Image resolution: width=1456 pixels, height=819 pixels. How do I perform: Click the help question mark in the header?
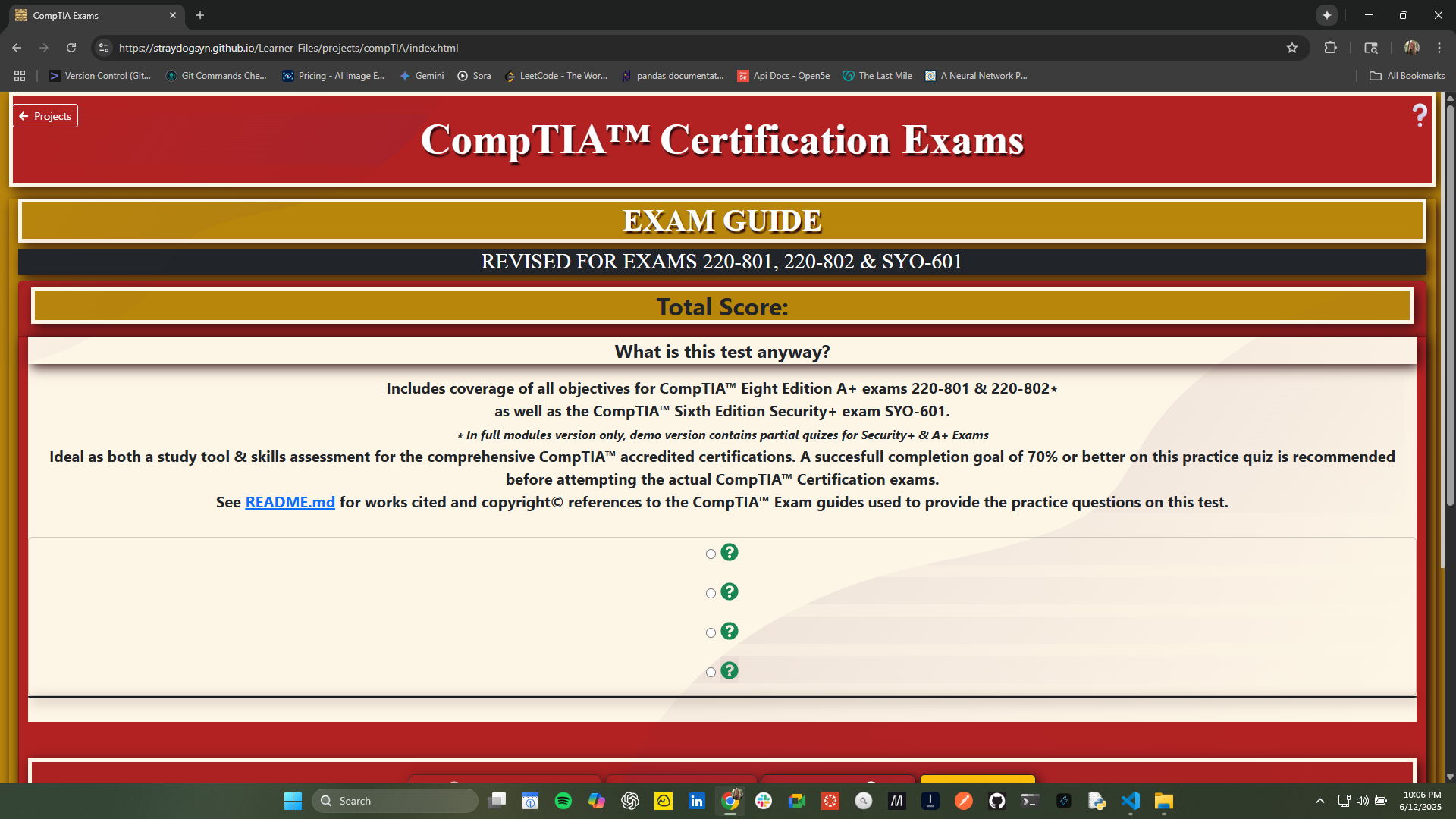(1420, 115)
